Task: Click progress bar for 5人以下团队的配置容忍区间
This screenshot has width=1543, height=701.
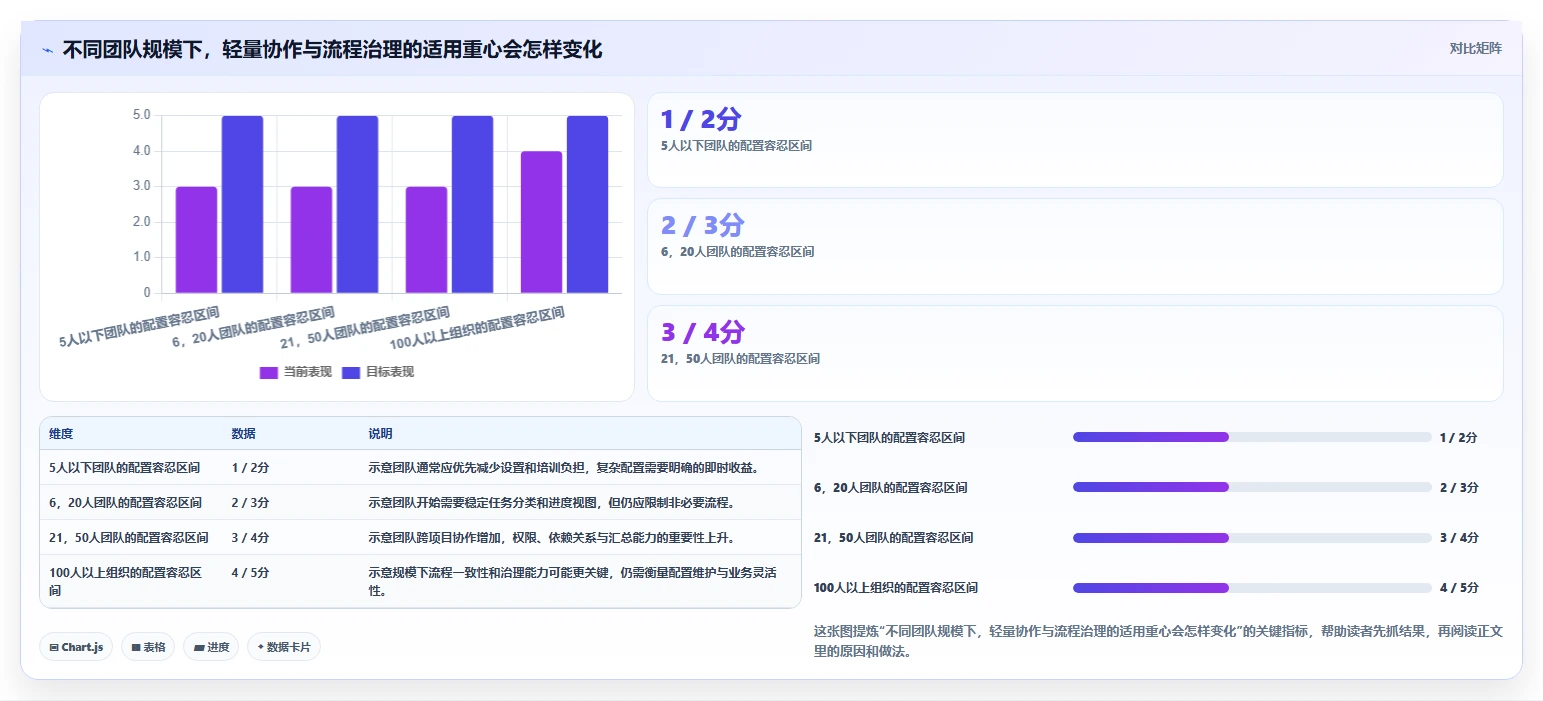Action: (x=1252, y=437)
